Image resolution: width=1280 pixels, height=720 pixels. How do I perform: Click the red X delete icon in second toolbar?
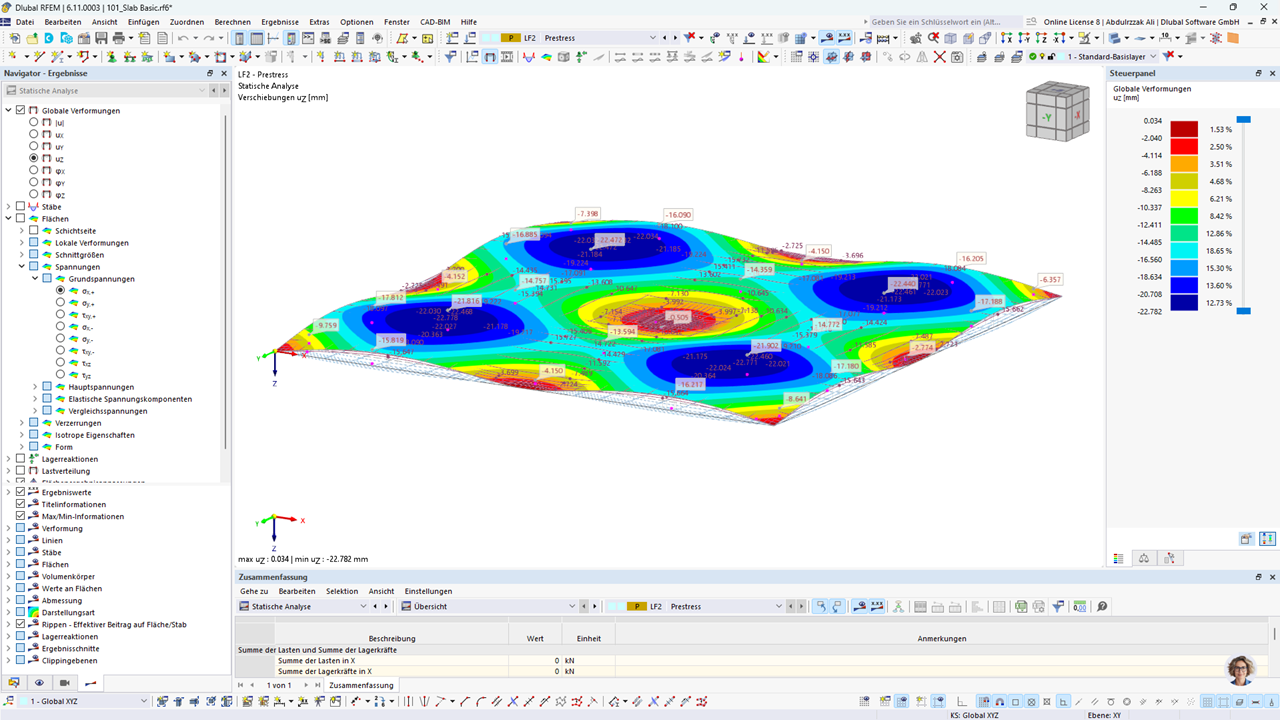[940, 57]
